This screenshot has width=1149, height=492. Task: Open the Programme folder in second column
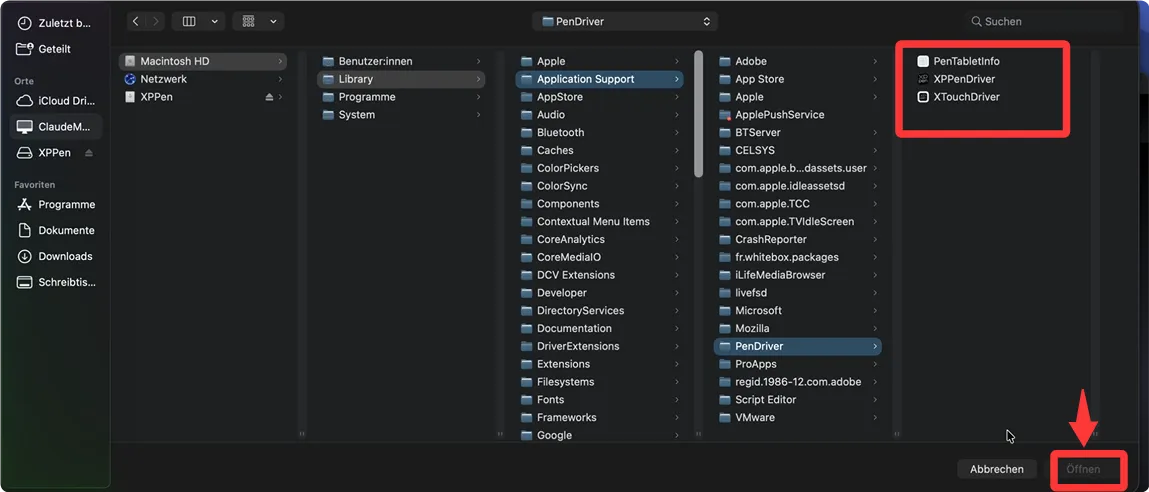(401, 97)
